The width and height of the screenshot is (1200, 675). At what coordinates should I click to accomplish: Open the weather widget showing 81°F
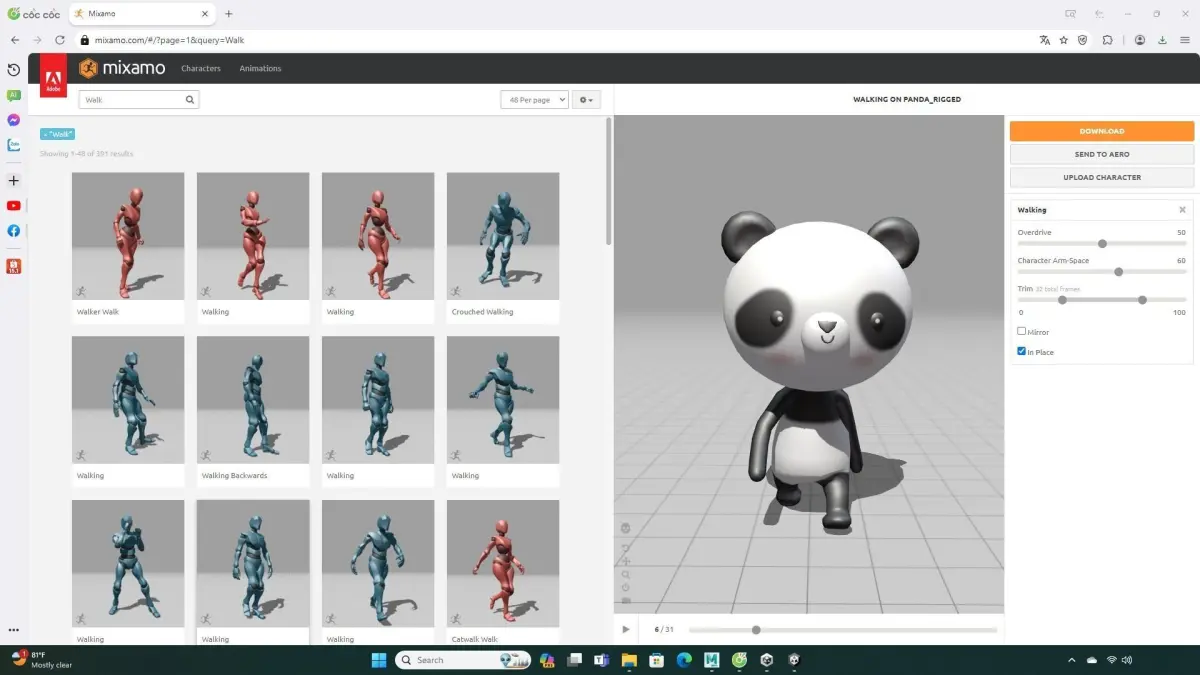[42, 660]
